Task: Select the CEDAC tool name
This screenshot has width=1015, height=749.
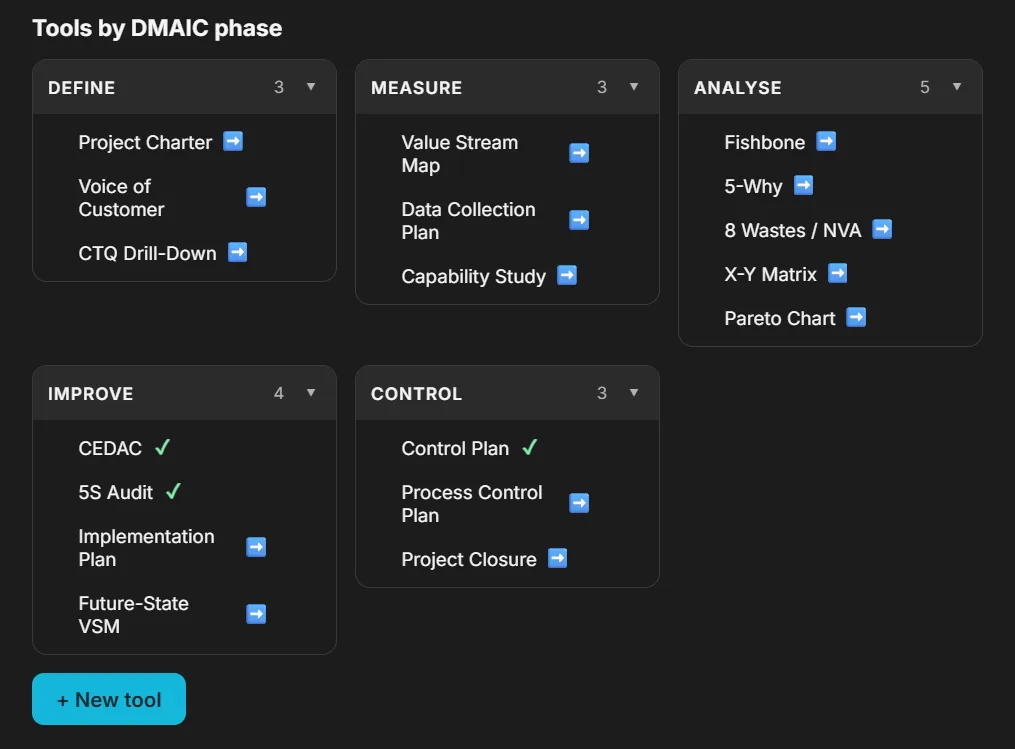Action: 110,449
